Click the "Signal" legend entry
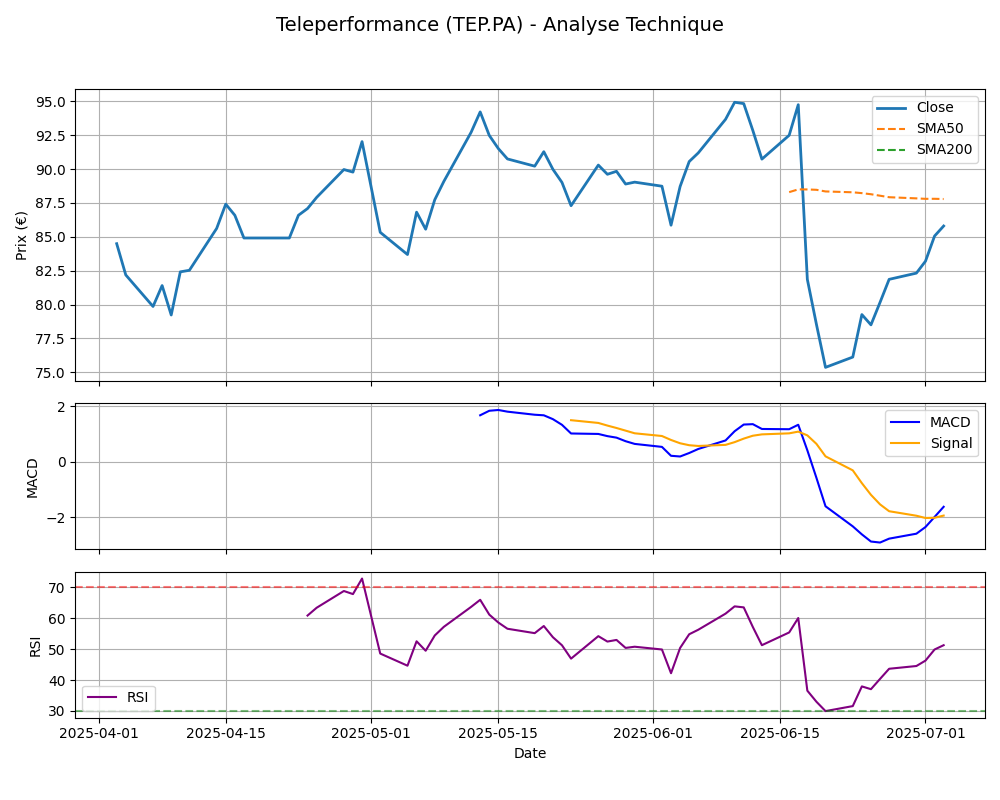Viewport: 1000px width, 800px height. pyautogui.click(x=931, y=443)
